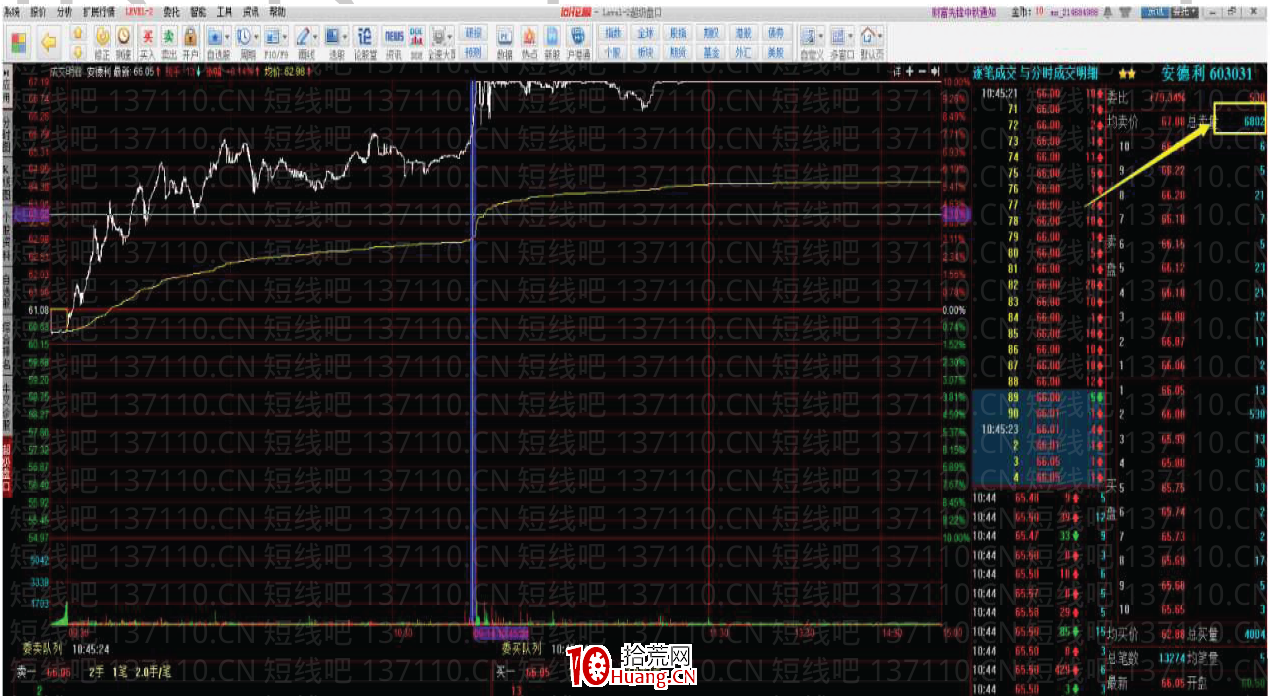The height and width of the screenshot is (696, 1271).
Task: Open the 智能 menu
Action: pyautogui.click(x=198, y=10)
